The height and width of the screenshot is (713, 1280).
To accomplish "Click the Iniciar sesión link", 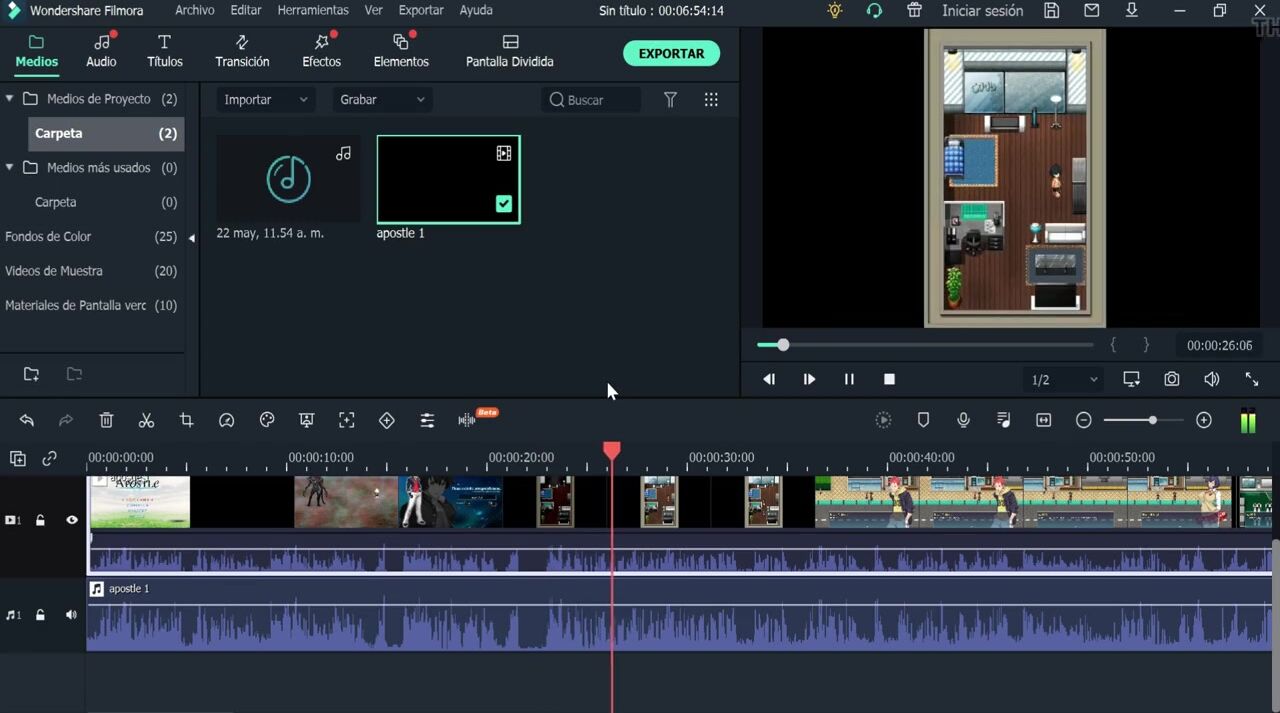I will point(982,11).
